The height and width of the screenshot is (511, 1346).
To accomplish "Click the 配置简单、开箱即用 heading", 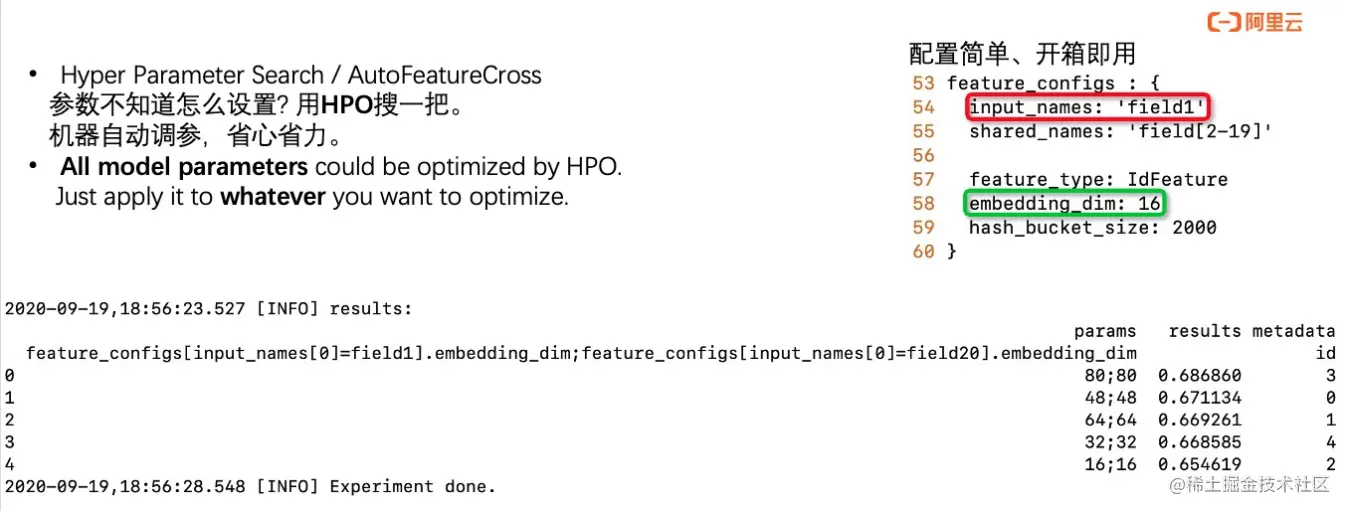I will (1022, 53).
